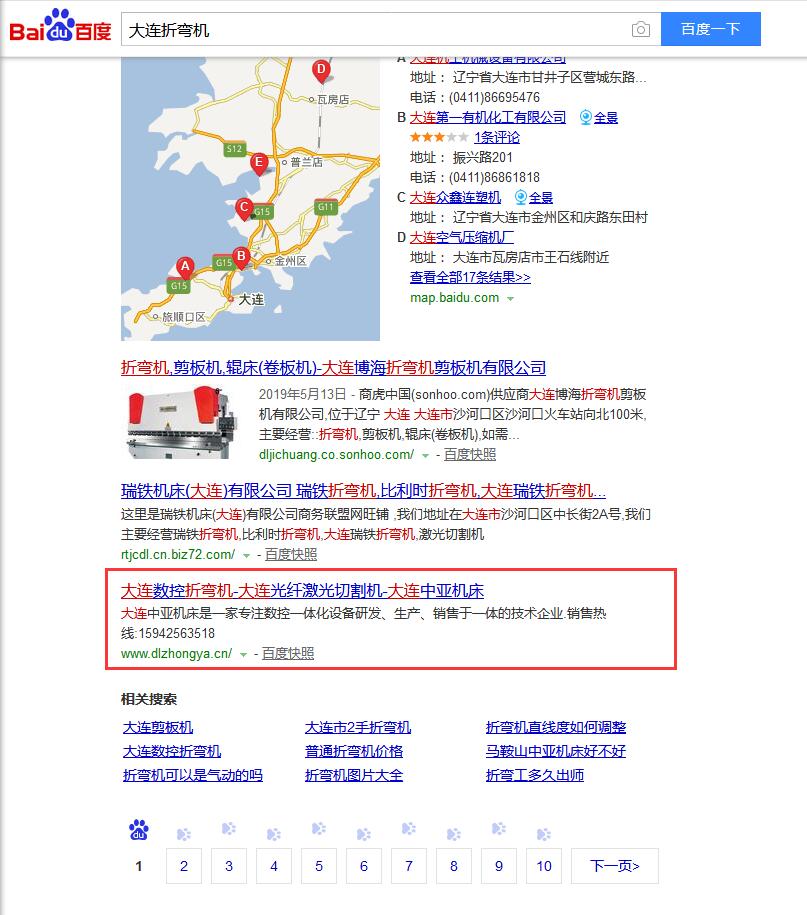Click 下一页 next page button
The width and height of the screenshot is (807, 915).
(x=615, y=866)
